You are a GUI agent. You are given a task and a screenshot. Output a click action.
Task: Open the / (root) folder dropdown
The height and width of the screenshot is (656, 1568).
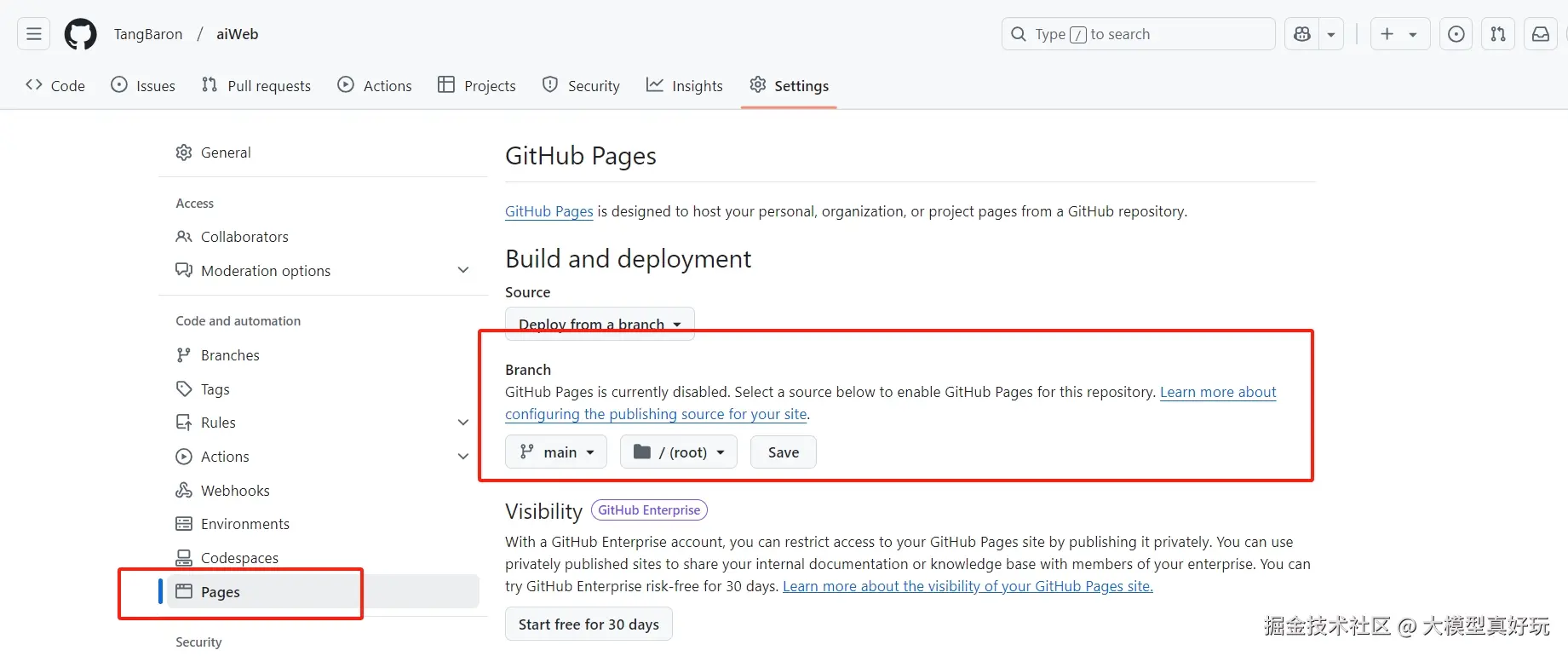(x=679, y=452)
